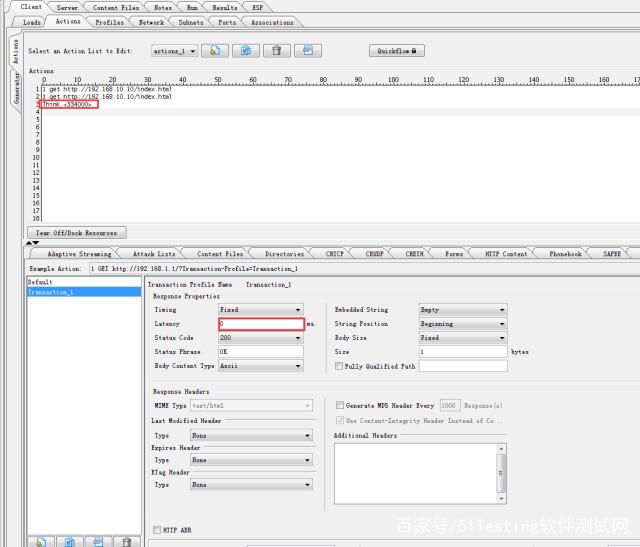Open the Quickflow button
This screenshot has height=547, width=640.
click(x=397, y=51)
